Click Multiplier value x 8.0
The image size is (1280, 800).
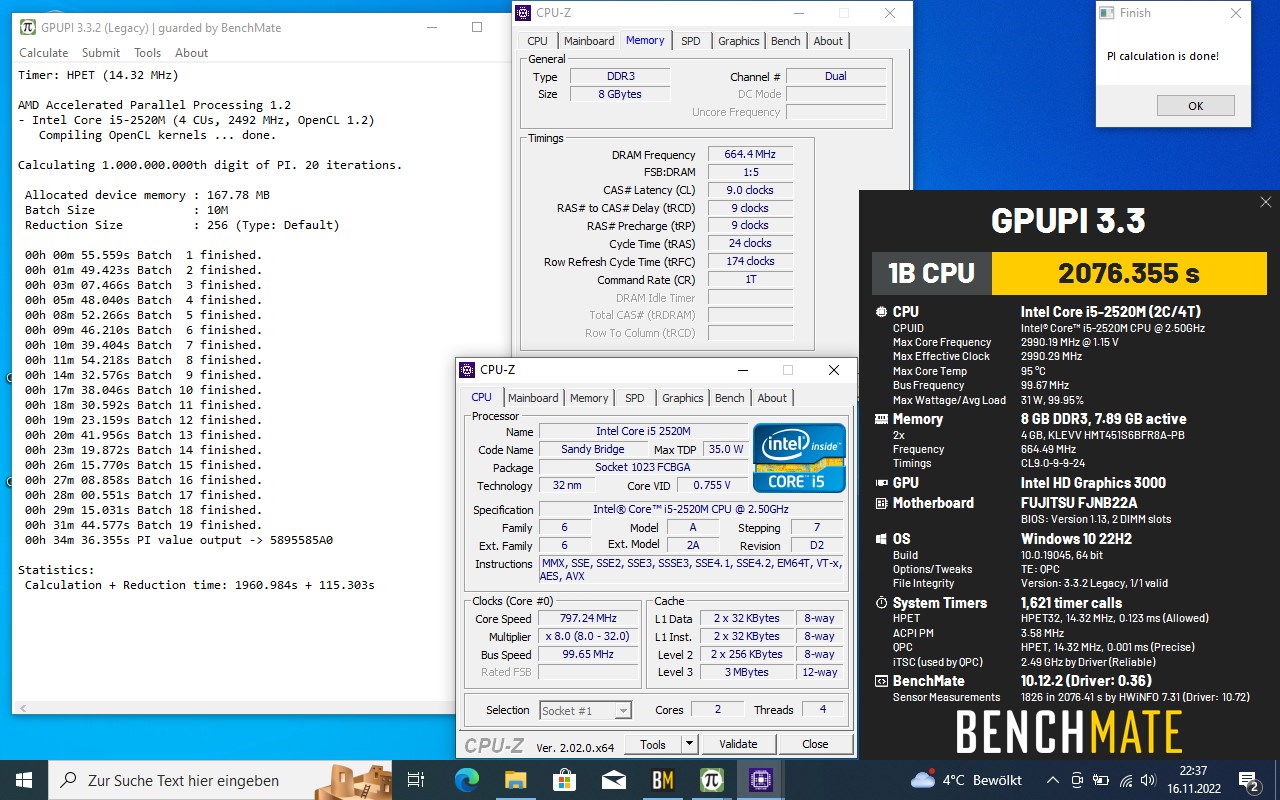tap(588, 636)
